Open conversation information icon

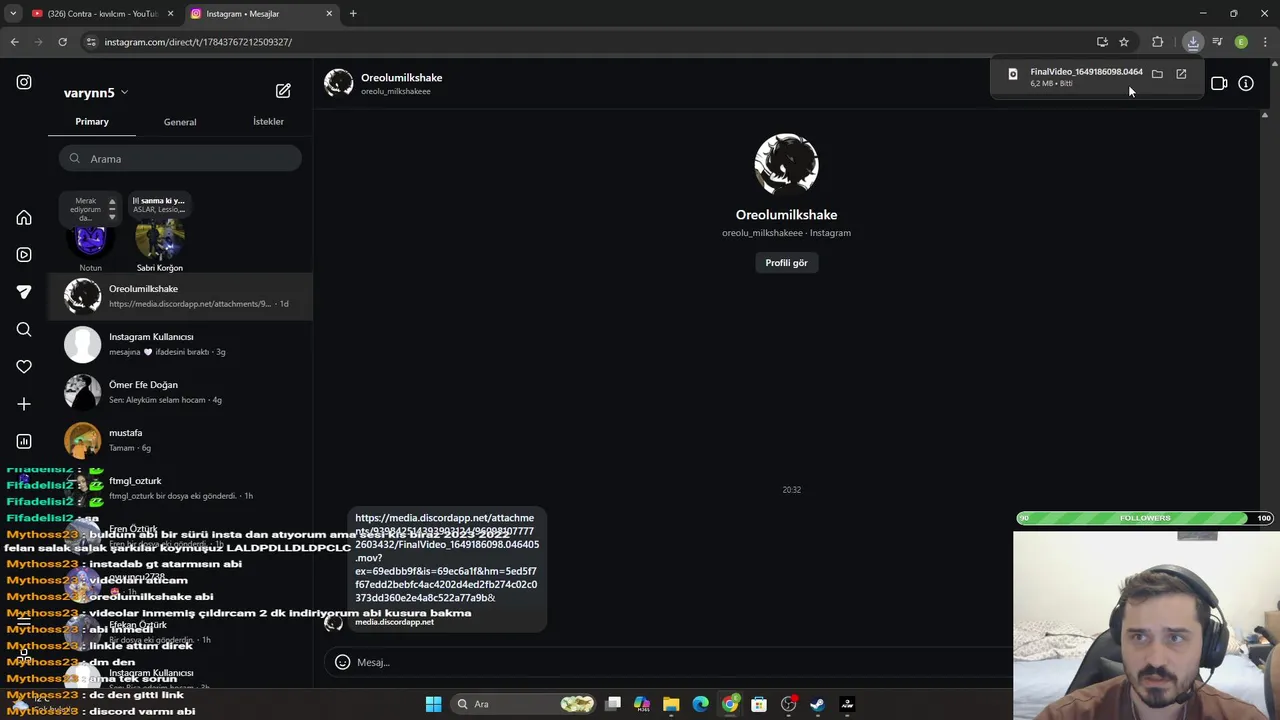[1246, 84]
